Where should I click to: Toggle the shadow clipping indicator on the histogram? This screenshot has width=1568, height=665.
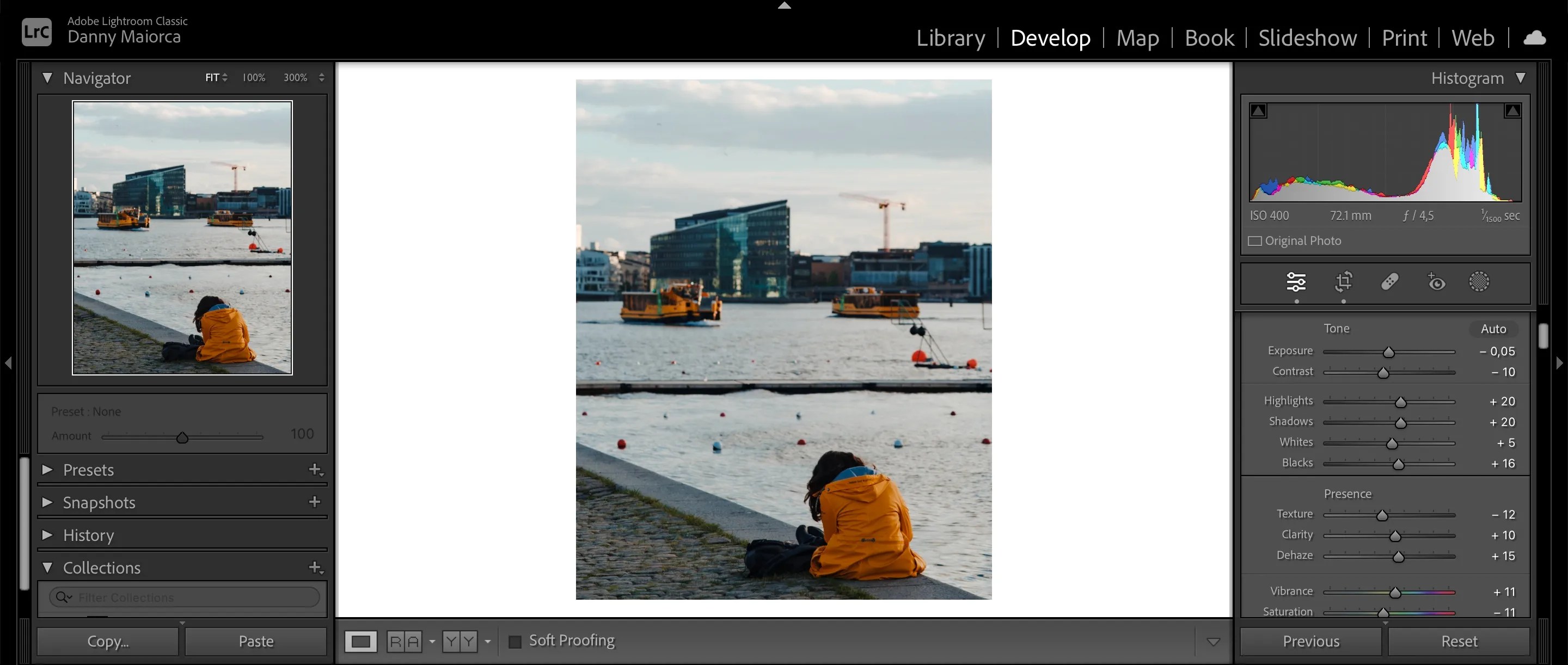(x=1259, y=110)
